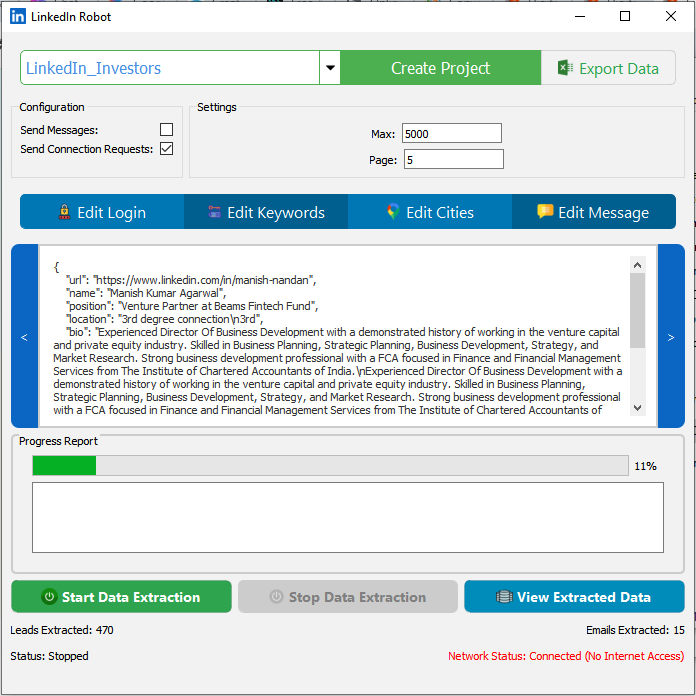Open Edit Cities tab
Image resolution: width=696 pixels, height=696 pixels.
click(x=430, y=212)
